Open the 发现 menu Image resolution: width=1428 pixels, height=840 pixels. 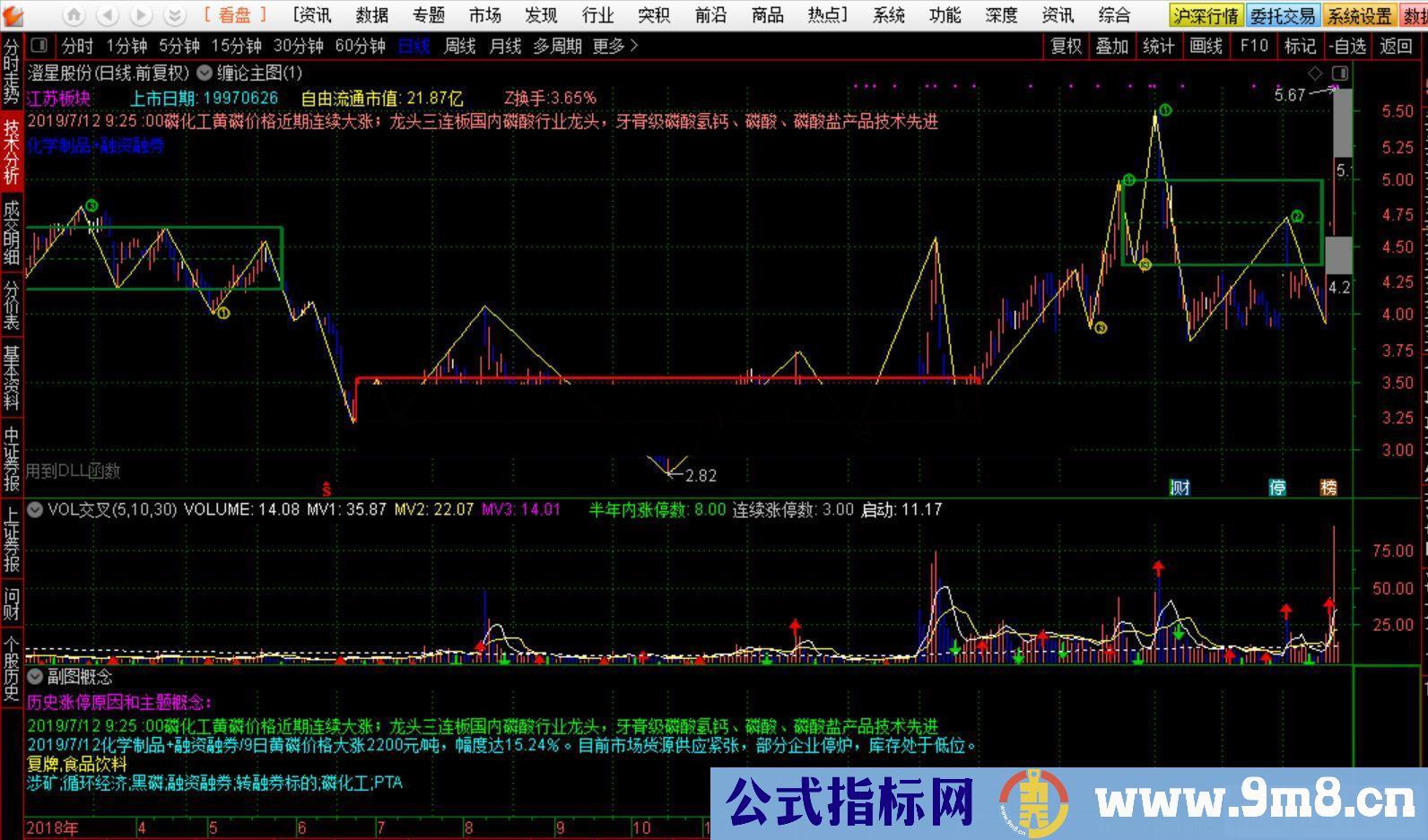(x=542, y=15)
